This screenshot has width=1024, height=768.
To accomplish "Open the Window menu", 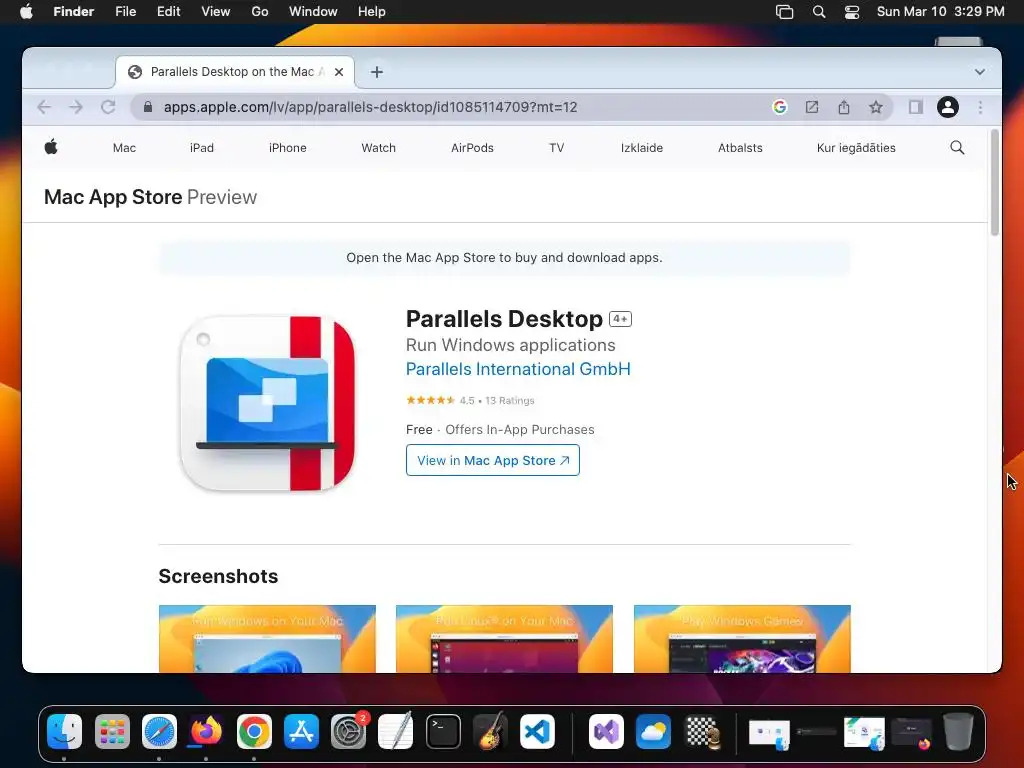I will [313, 11].
